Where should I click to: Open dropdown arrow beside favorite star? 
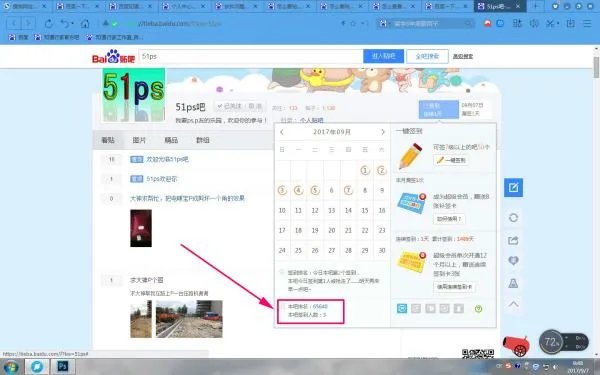[362, 24]
